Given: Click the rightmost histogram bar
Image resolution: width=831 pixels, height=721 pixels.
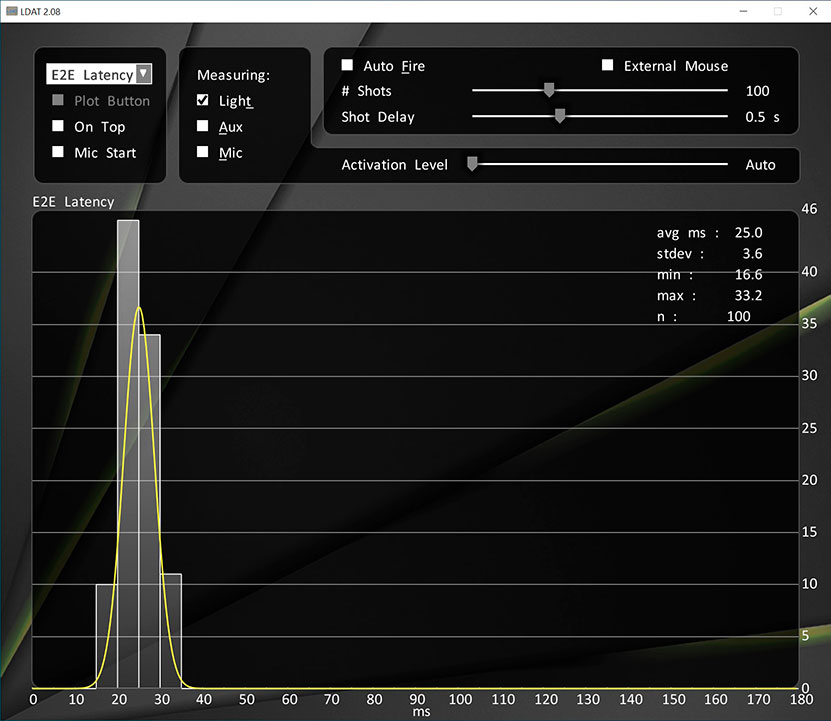Looking at the screenshot, I should (x=171, y=631).
